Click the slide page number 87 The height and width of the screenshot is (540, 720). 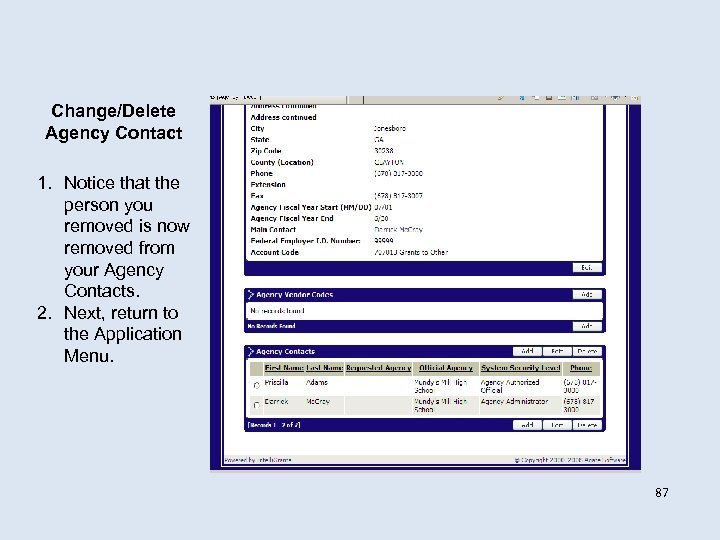[x=662, y=493]
